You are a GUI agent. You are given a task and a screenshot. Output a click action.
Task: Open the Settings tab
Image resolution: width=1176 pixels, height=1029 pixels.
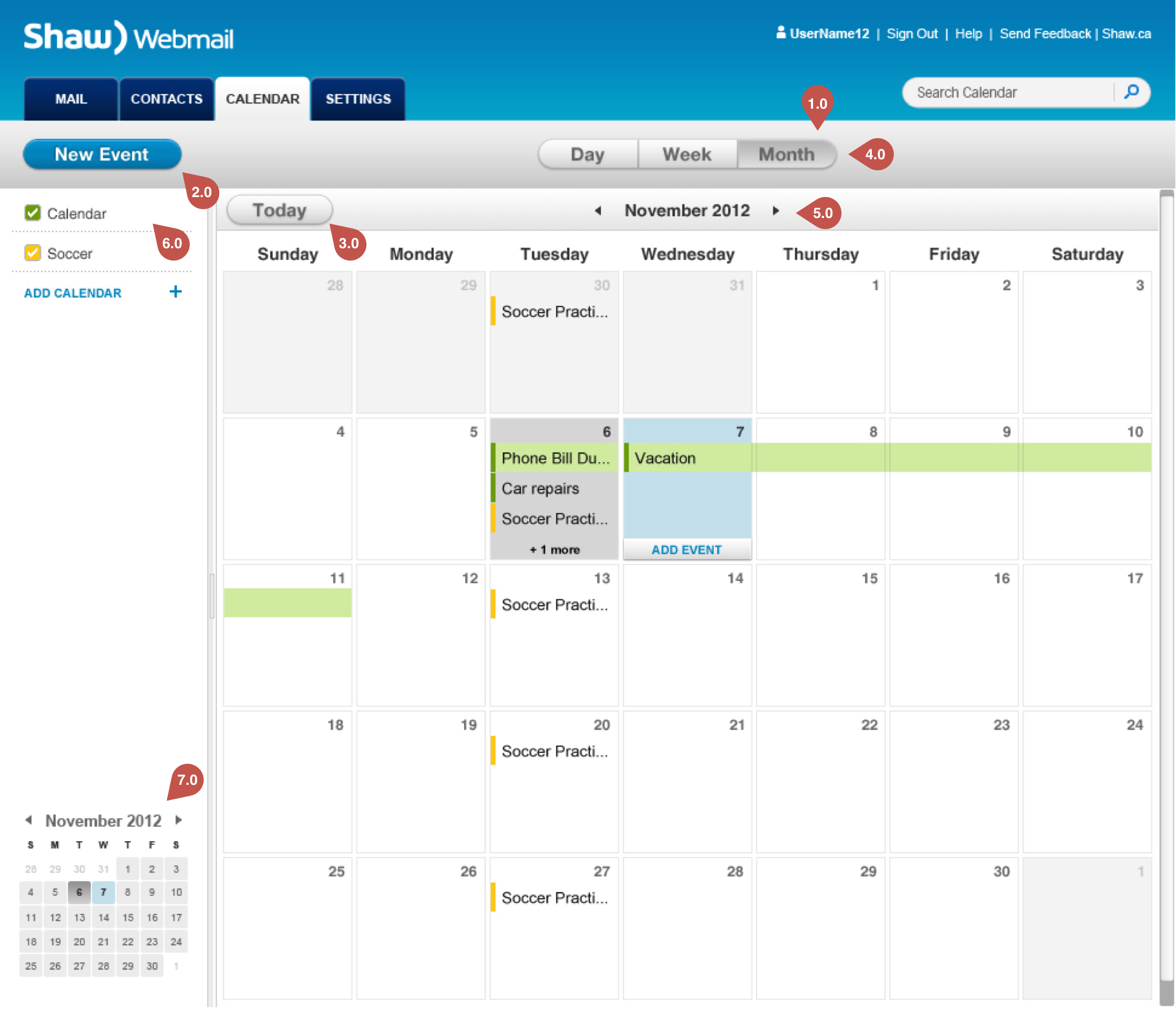[x=358, y=99]
